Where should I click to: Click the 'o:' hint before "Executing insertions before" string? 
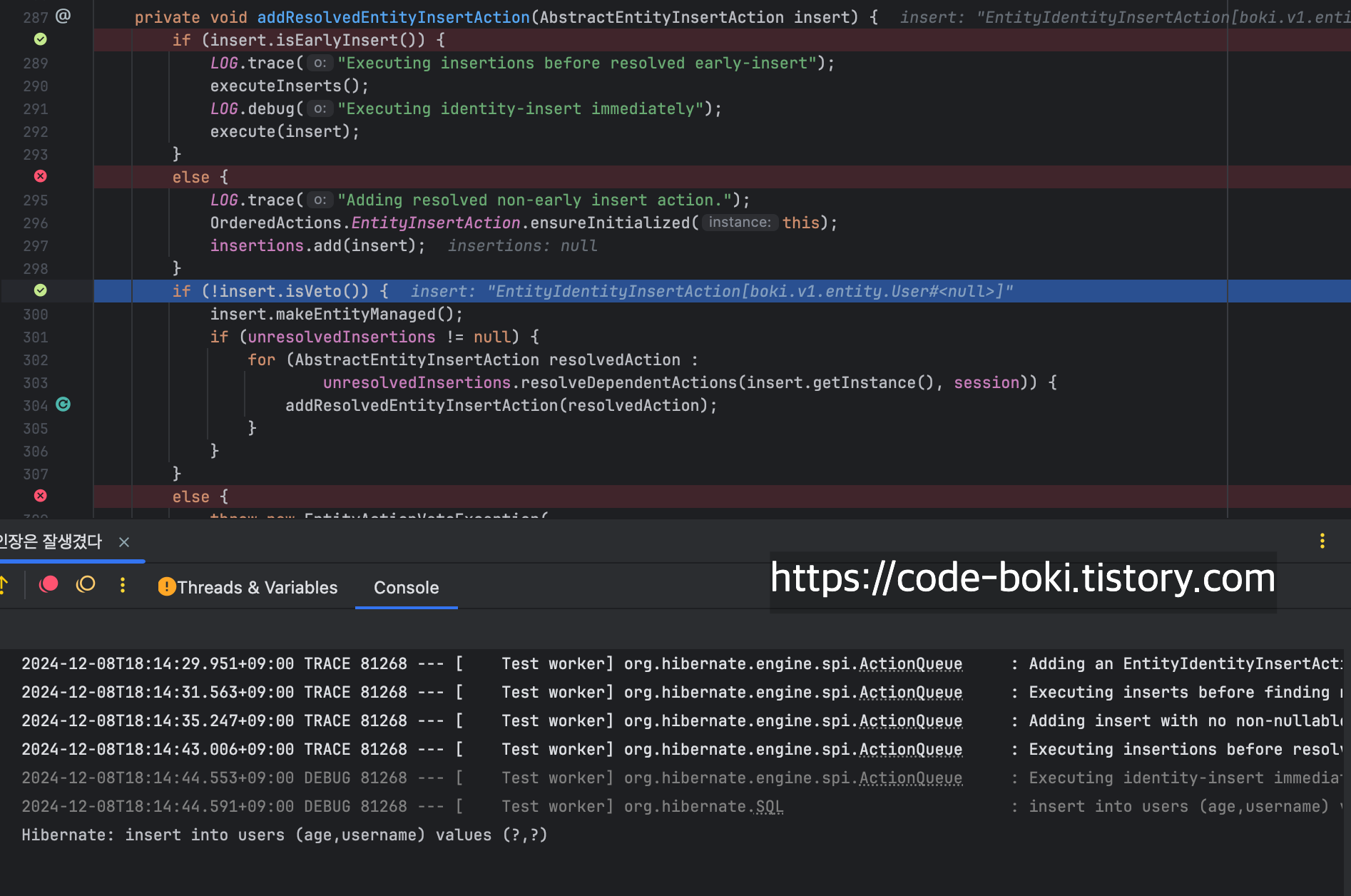click(x=320, y=63)
